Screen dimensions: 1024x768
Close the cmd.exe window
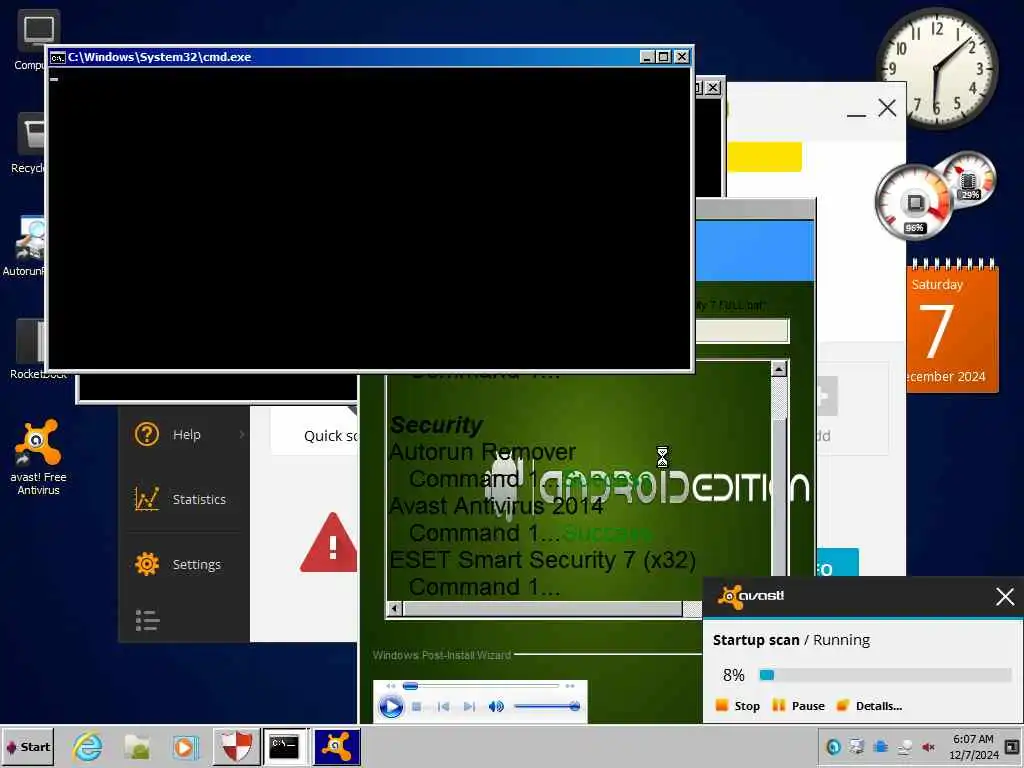coord(681,57)
